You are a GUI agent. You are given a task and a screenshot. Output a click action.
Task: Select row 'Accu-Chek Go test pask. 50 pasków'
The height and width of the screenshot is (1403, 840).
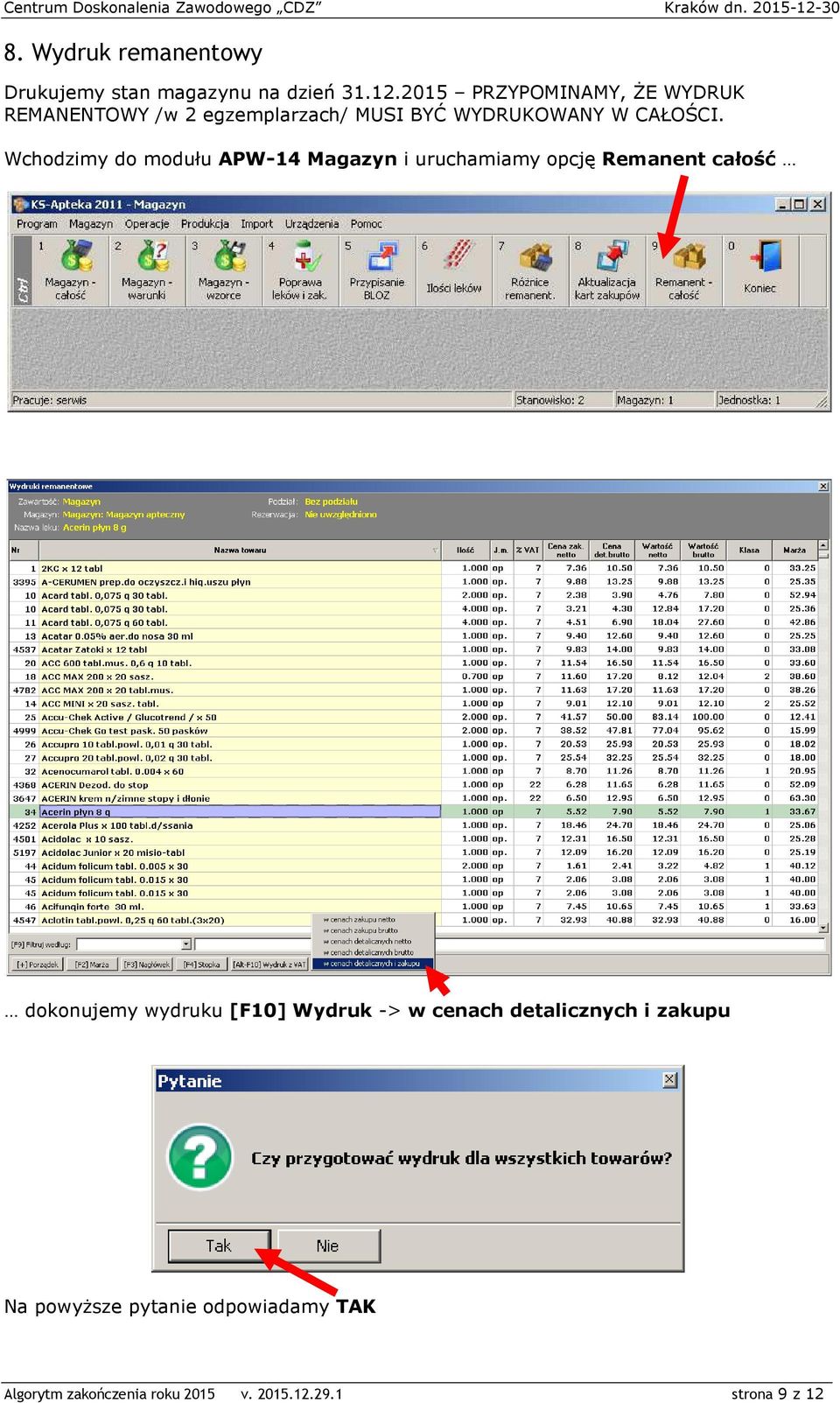pos(414,731)
